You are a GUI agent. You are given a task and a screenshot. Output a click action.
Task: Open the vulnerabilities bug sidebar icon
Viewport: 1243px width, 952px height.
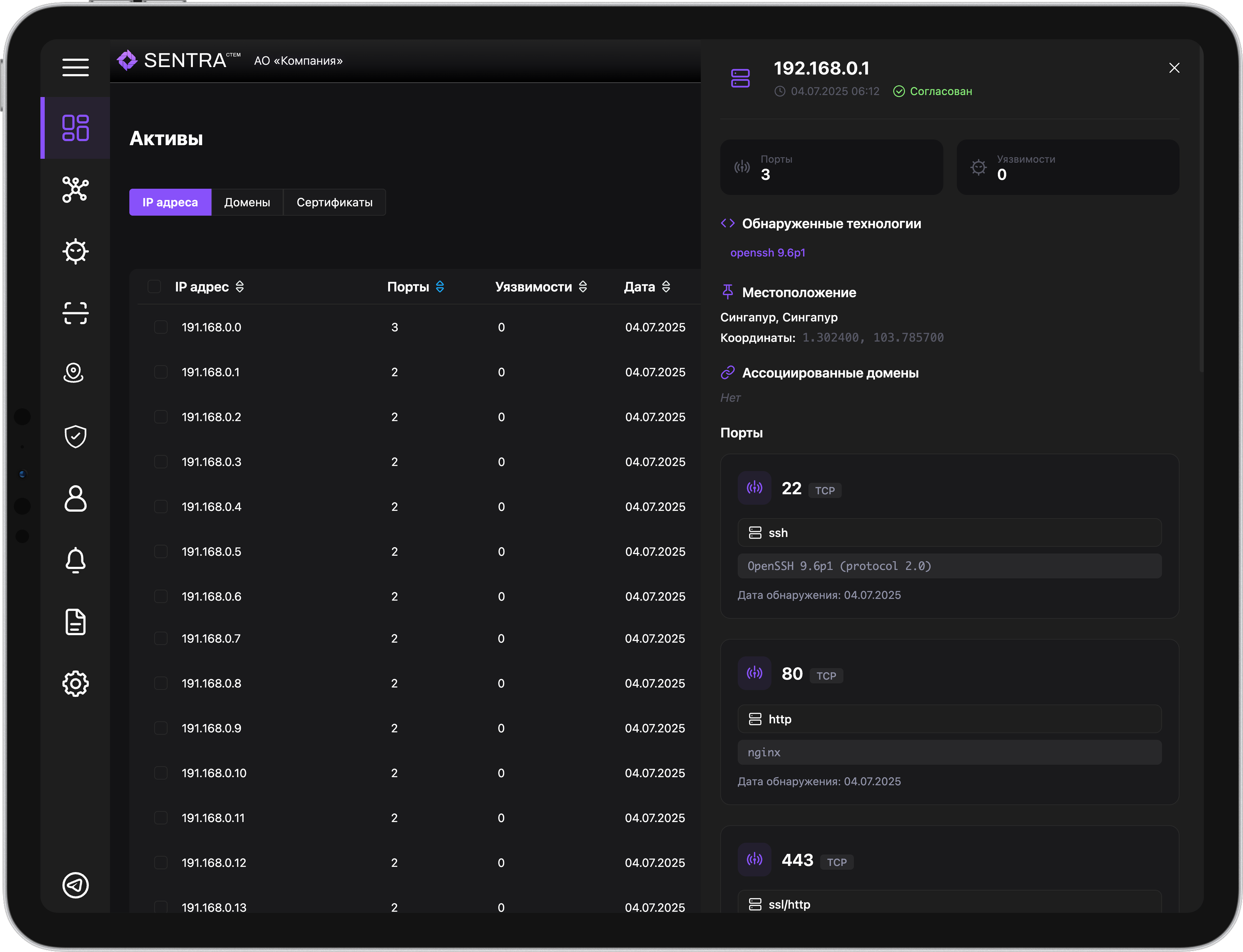point(75,251)
